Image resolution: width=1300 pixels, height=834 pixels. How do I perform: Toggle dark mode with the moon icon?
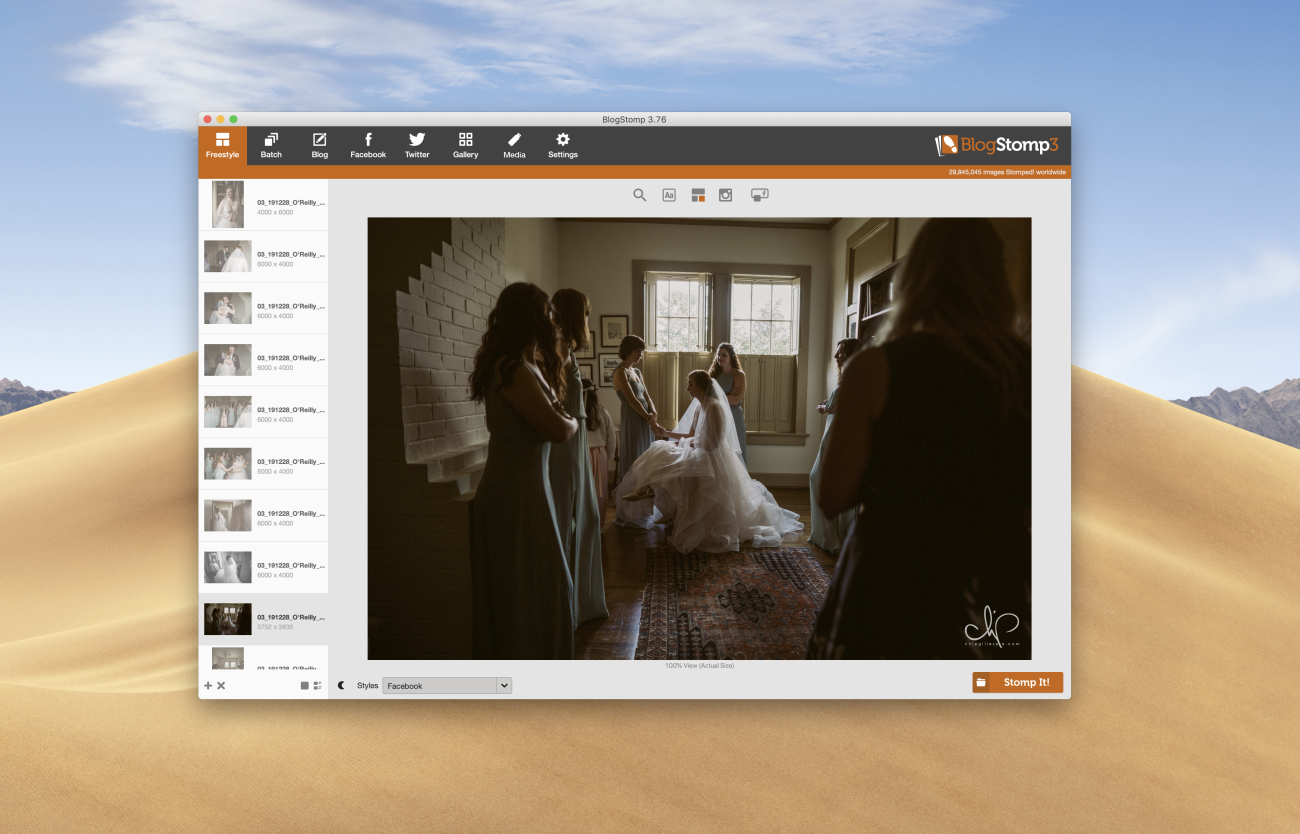341,686
